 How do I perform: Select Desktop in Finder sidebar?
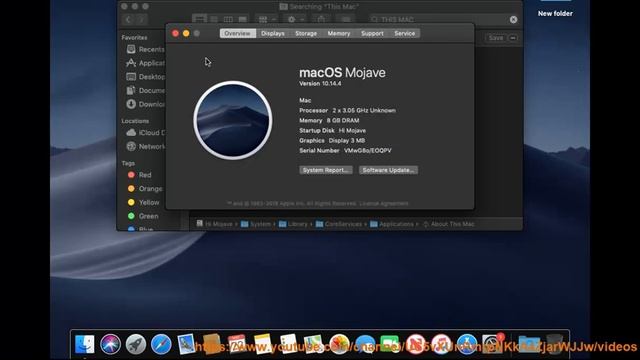click(x=145, y=77)
